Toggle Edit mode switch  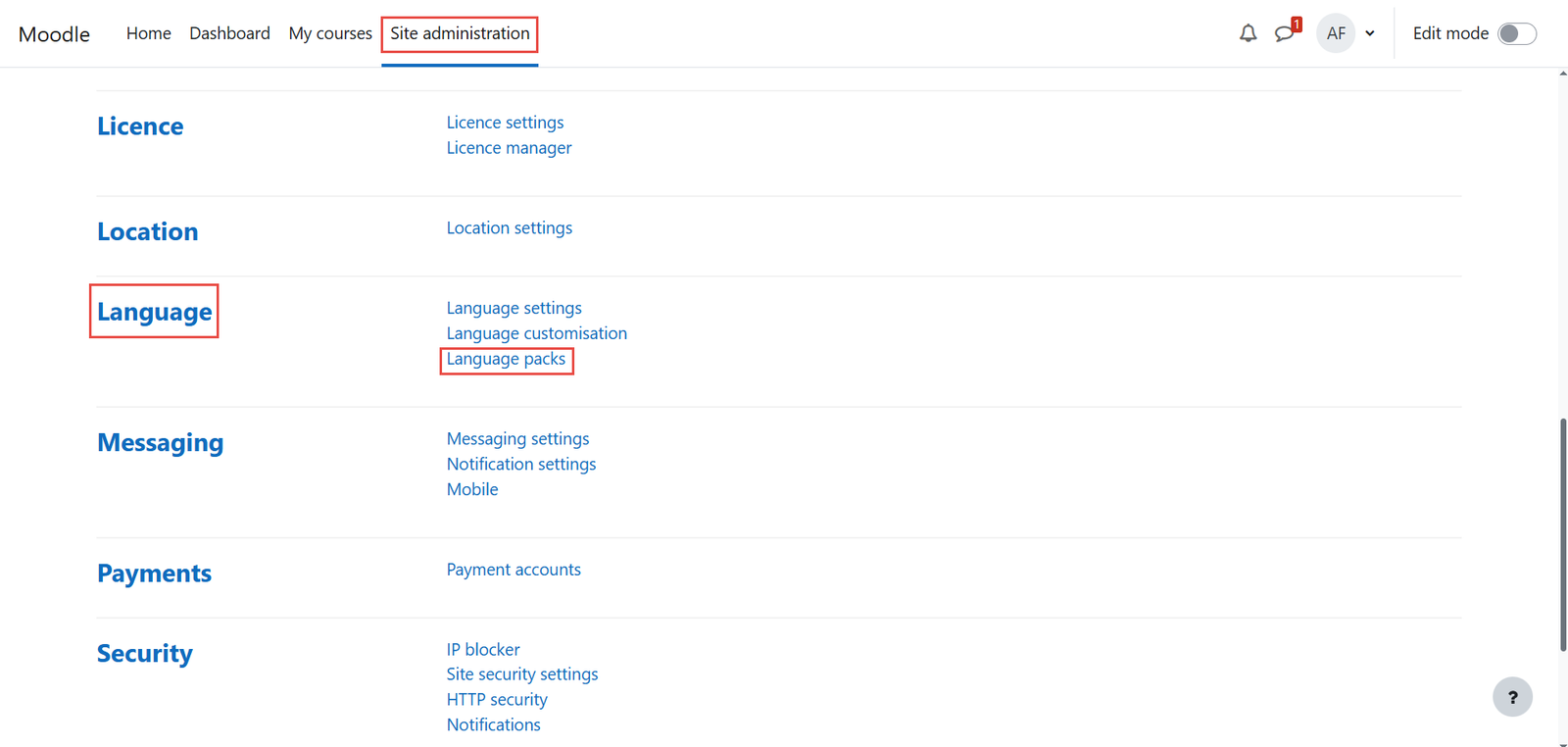pyautogui.click(x=1516, y=33)
